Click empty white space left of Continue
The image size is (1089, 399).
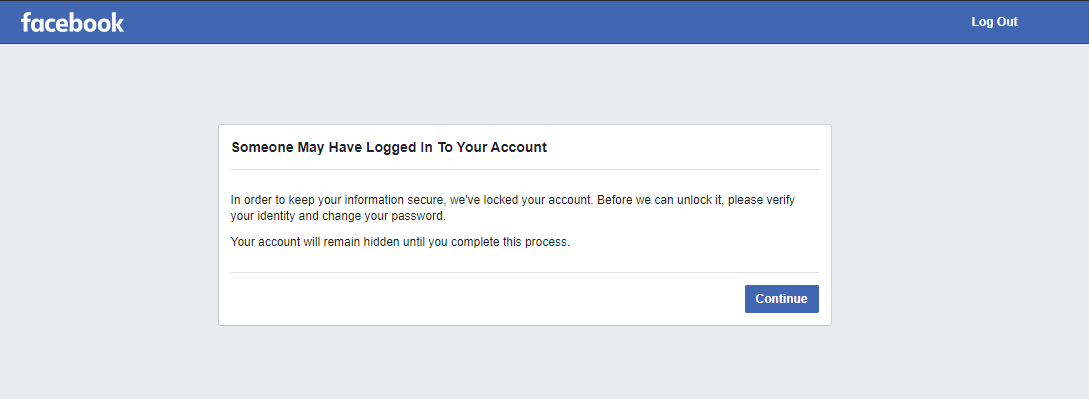click(x=486, y=299)
